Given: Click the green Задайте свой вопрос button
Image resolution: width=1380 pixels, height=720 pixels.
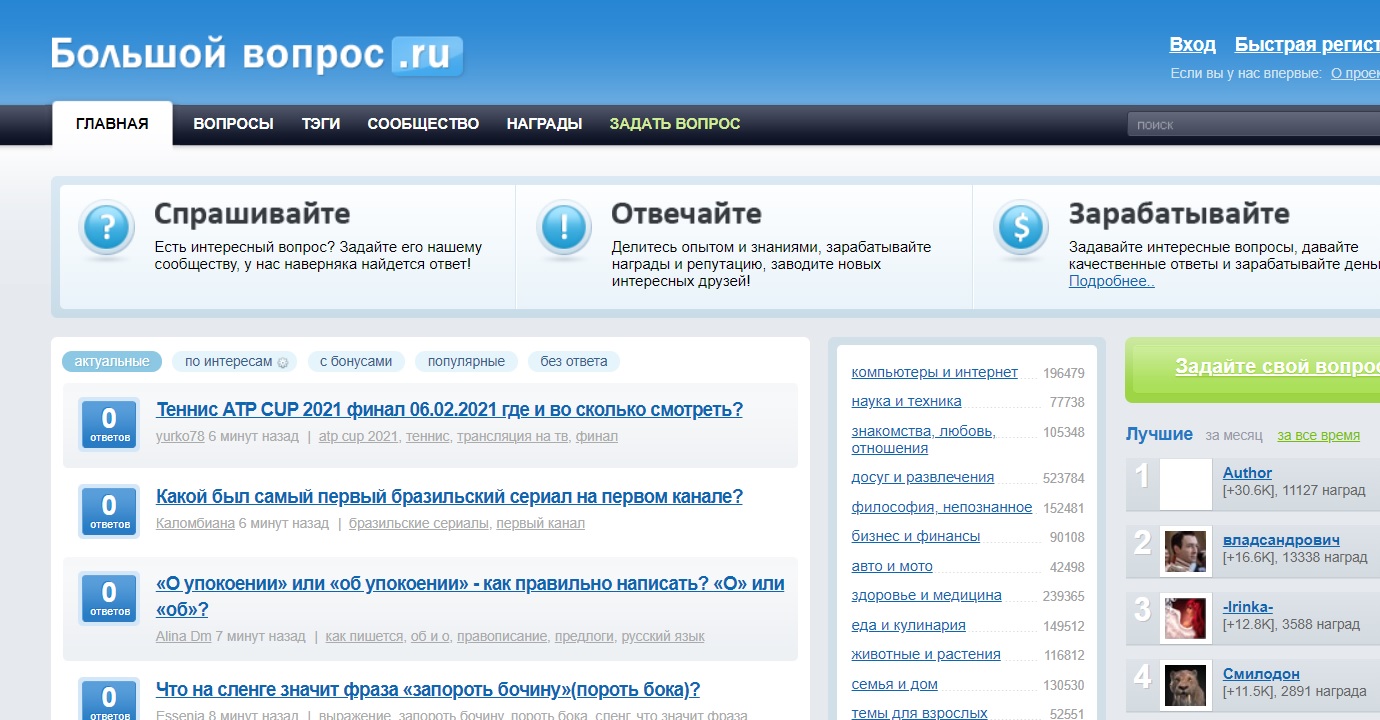Looking at the screenshot, I should point(1252,368).
